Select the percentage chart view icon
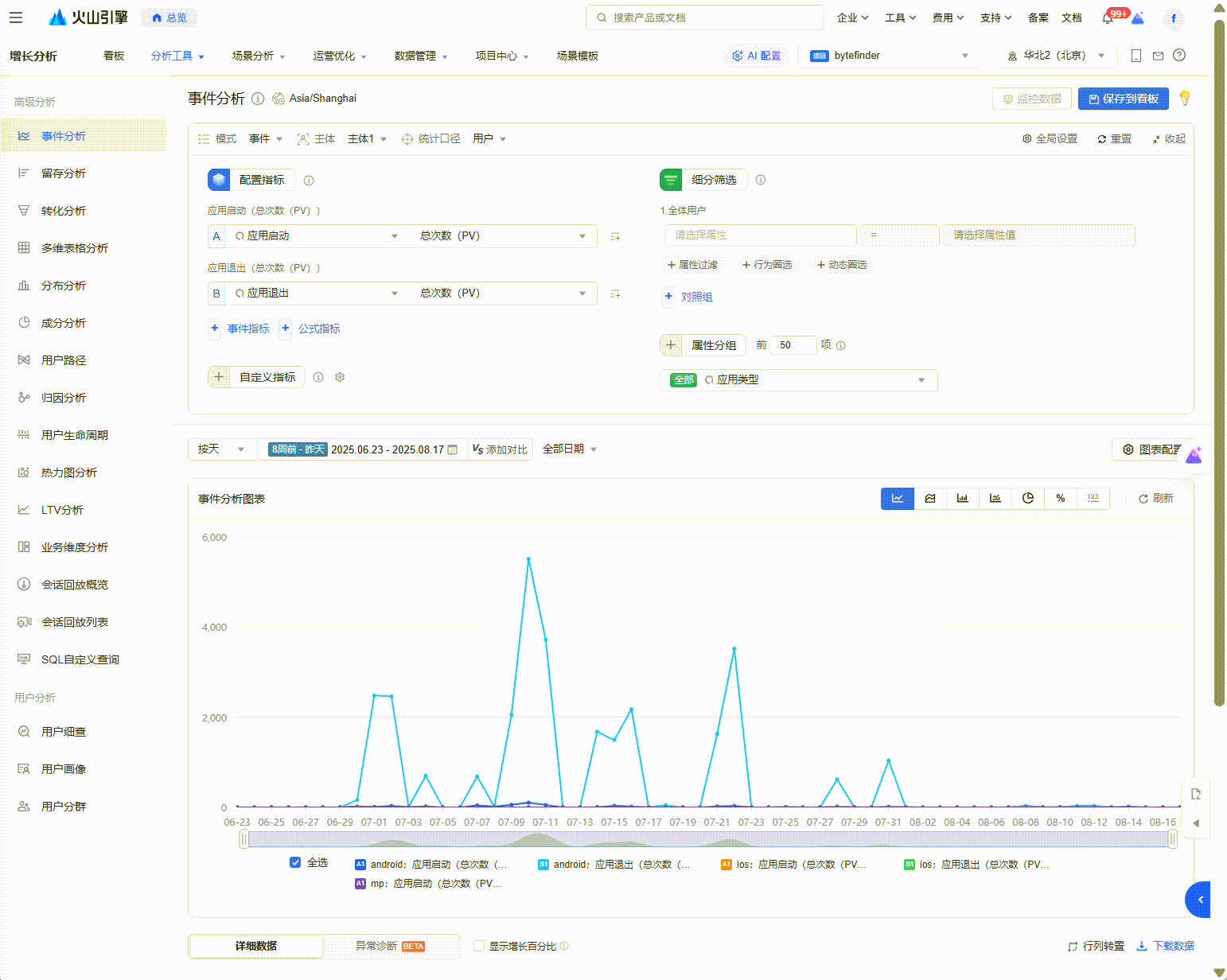The width and height of the screenshot is (1227, 980). 1060,498
